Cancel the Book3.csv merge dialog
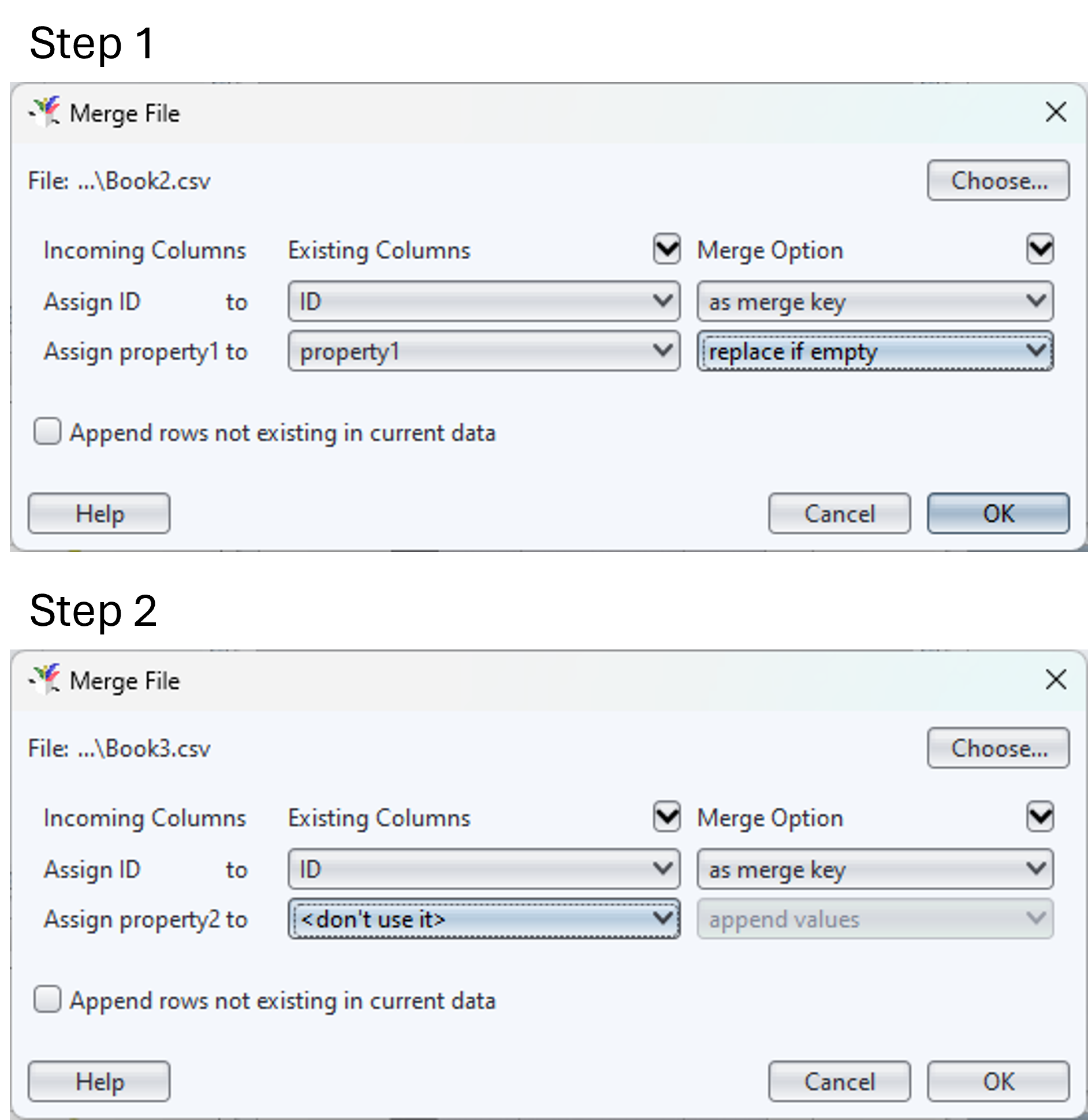1088x1120 pixels. 839,1081
